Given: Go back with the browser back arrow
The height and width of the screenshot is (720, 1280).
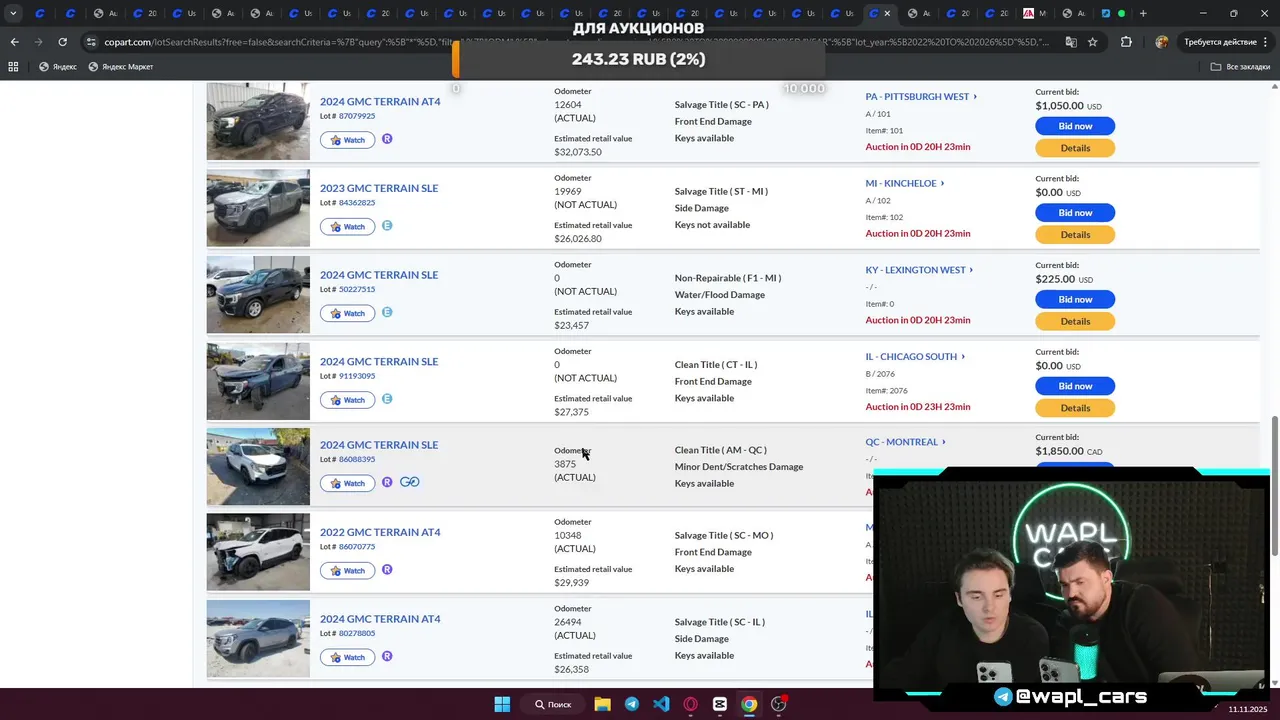Looking at the screenshot, I should click(x=14, y=42).
